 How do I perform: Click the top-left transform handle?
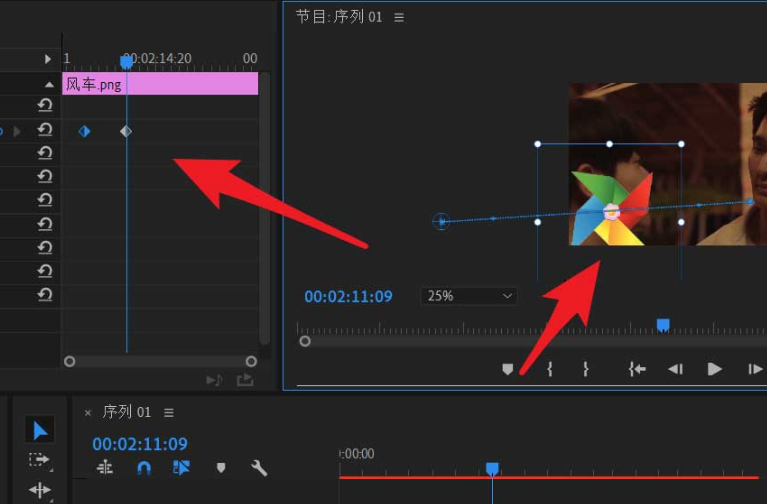[x=538, y=144]
